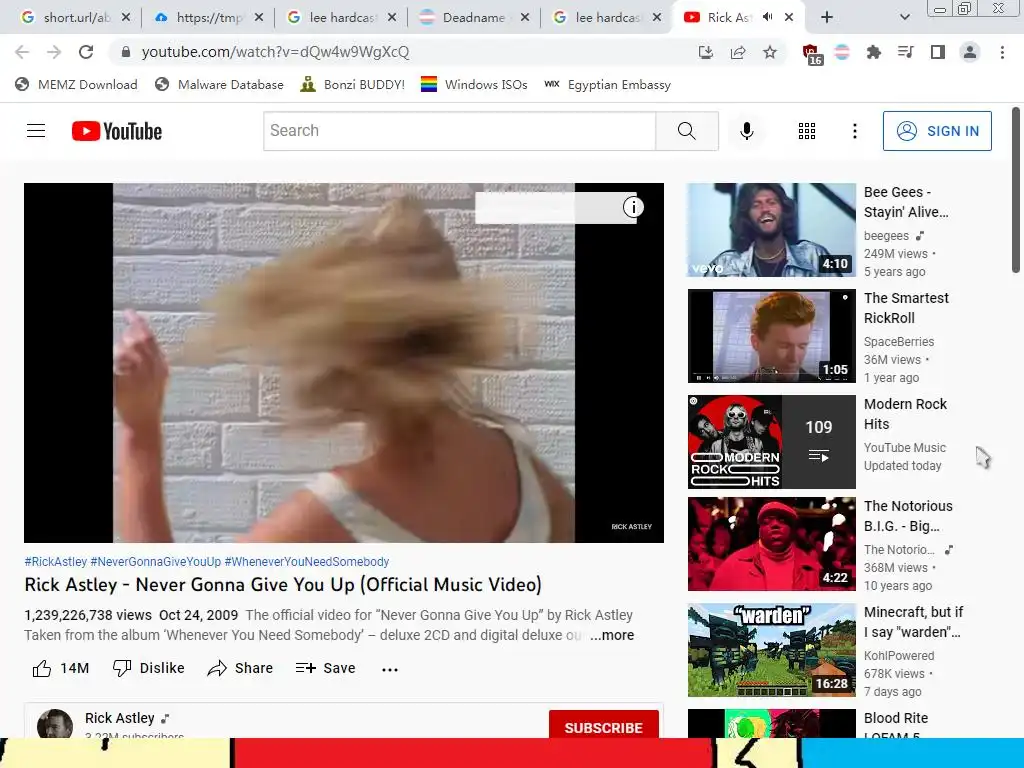Click the KohlPowered channel name
Image resolution: width=1024 pixels, height=768 pixels.
point(899,656)
